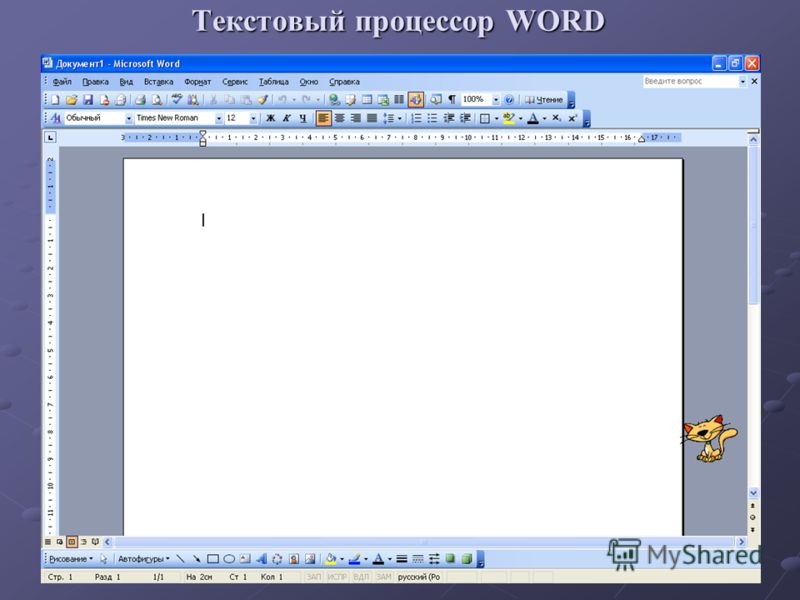Viewport: 800px width, 600px height.
Task: Insert WordArt from the drawing toolbar
Action: (261, 559)
